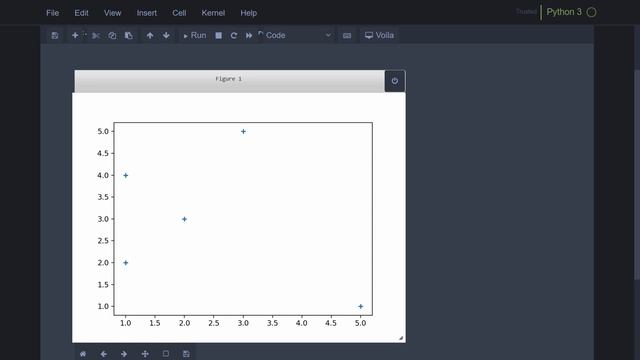
Task: Click the page vertical scrollbar
Action: (x=637, y=175)
